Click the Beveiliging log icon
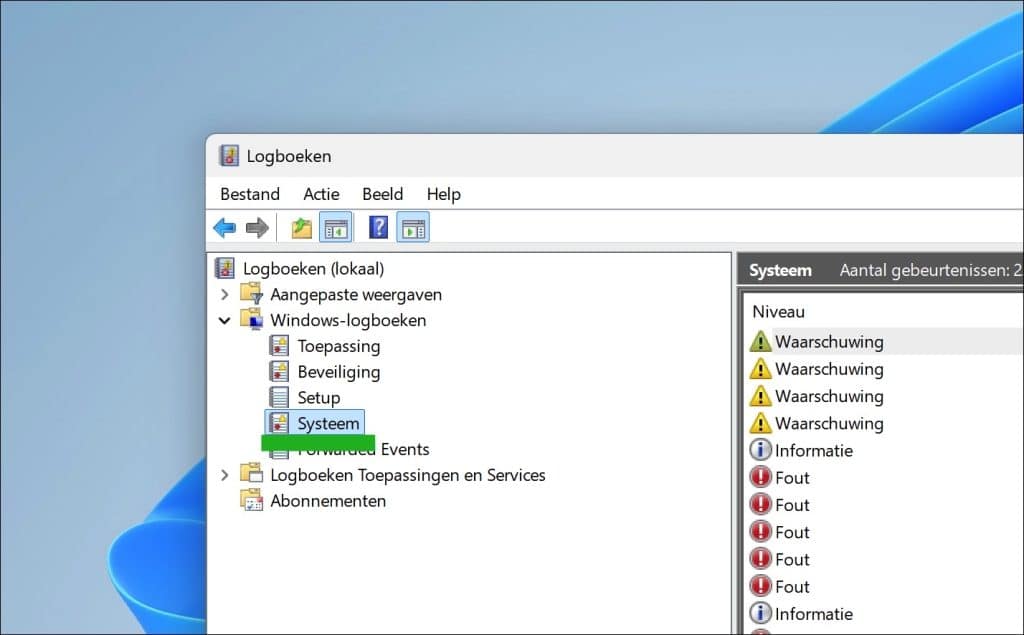 [x=279, y=371]
